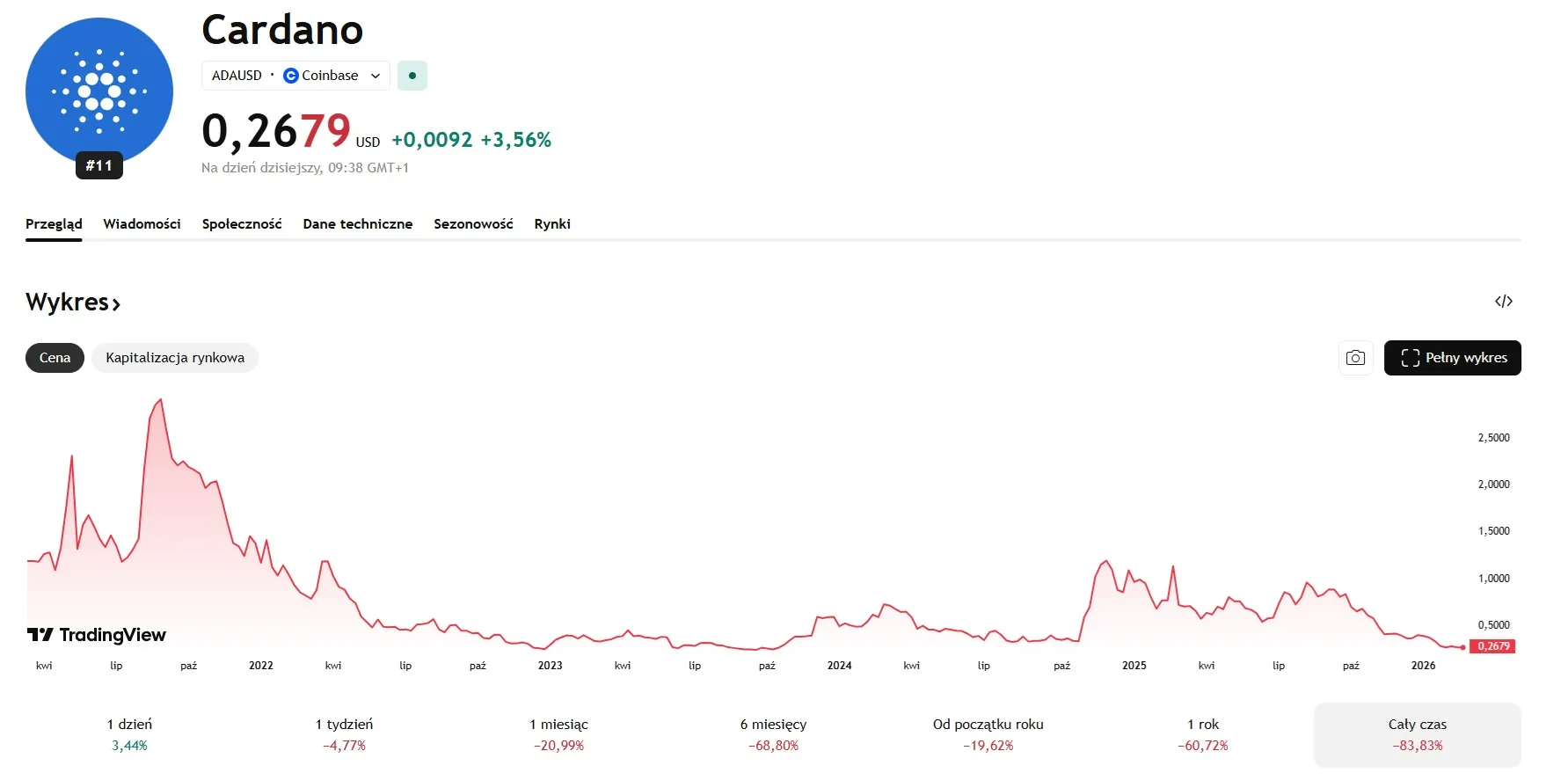The image size is (1568, 780).
Task: Choose the Cały czas range
Action: tap(1417, 734)
